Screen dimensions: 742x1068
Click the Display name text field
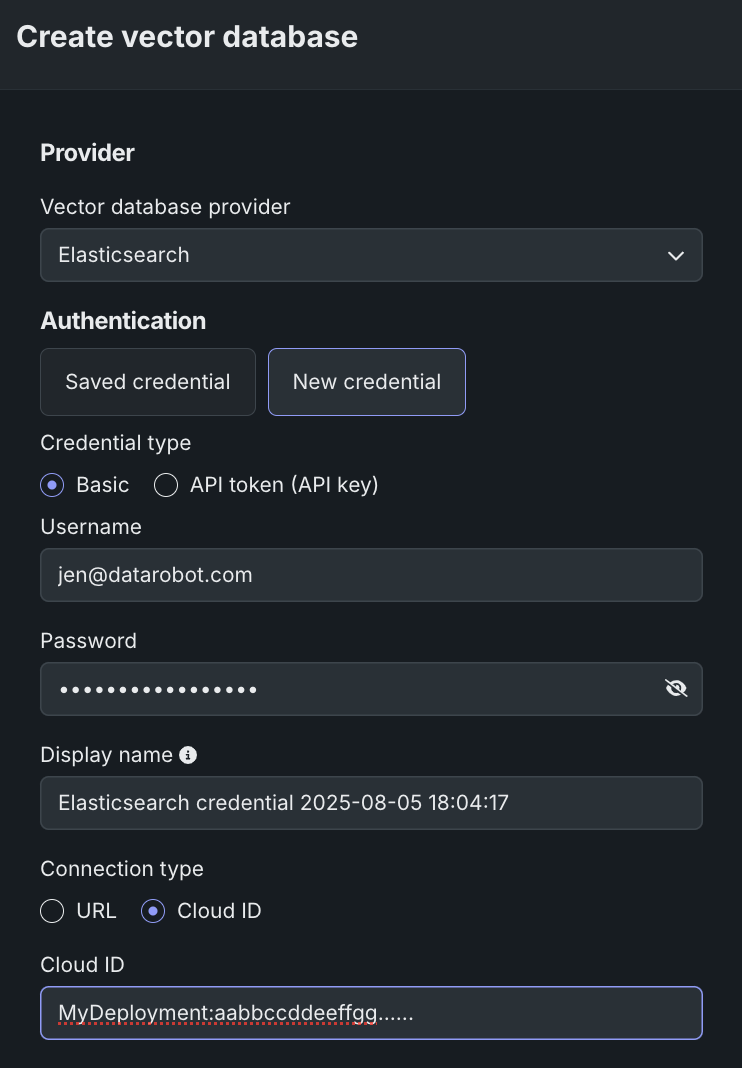370,803
